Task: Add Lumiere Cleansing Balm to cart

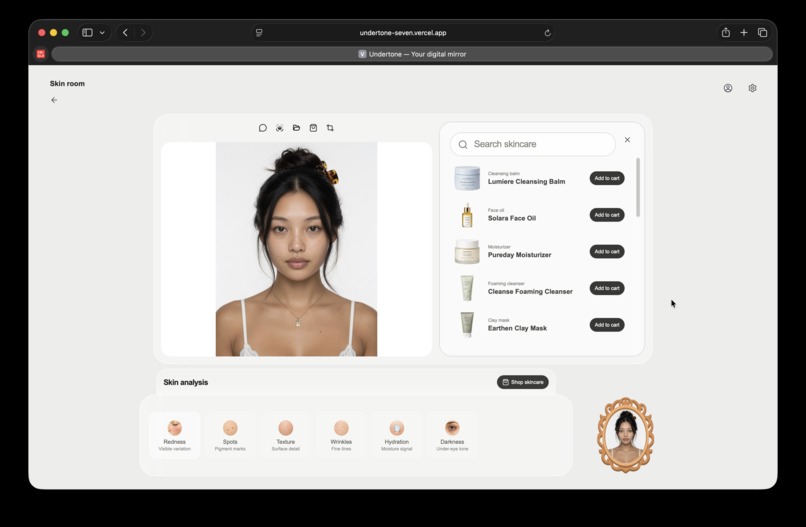Action: (607, 178)
